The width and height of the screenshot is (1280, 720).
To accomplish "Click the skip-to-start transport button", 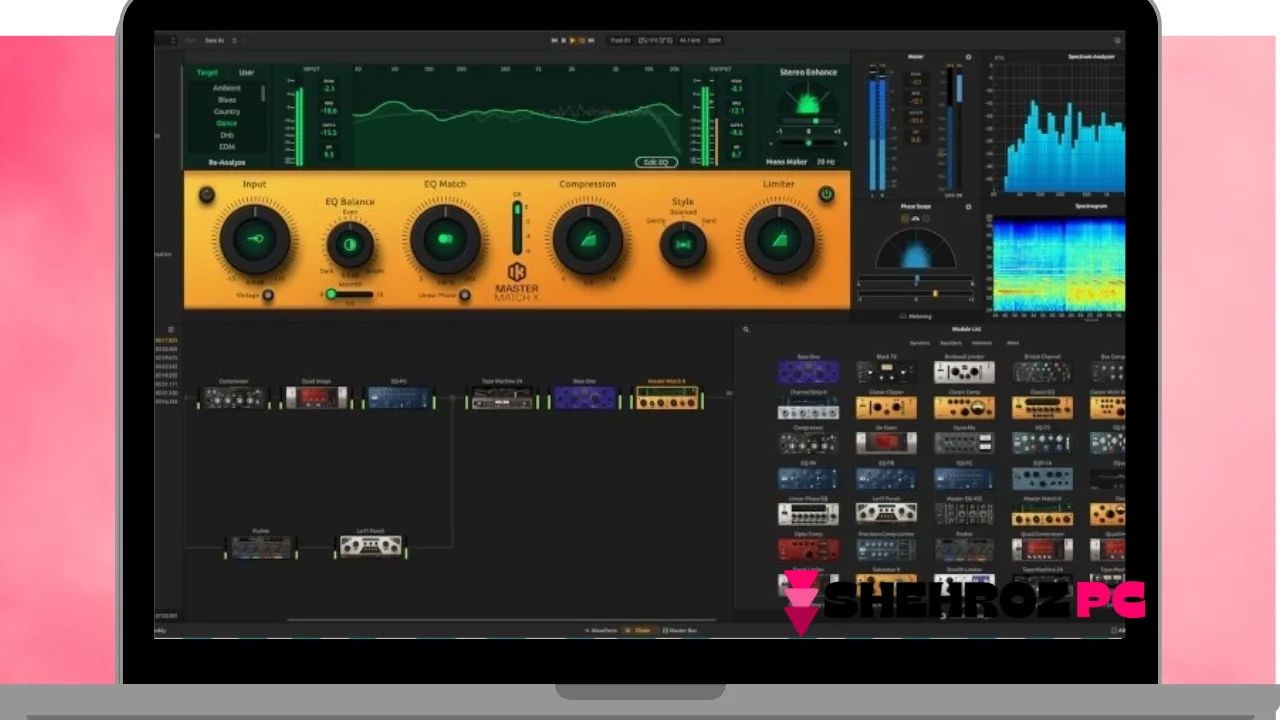I will [554, 40].
